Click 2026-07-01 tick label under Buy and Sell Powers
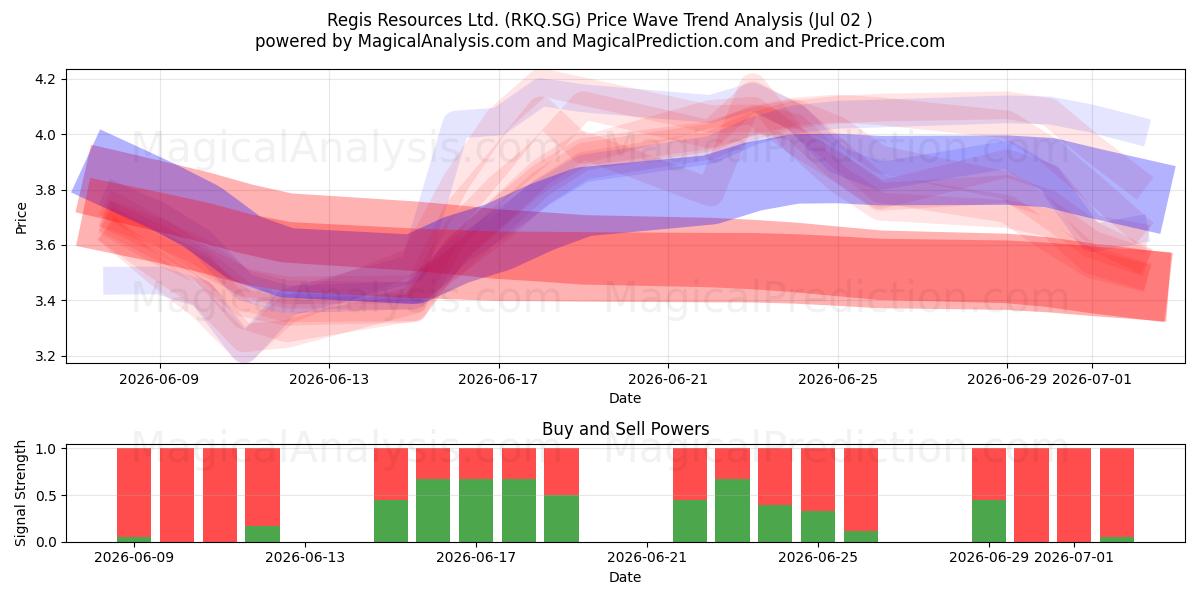This screenshot has width=1200, height=600. [x=1074, y=558]
